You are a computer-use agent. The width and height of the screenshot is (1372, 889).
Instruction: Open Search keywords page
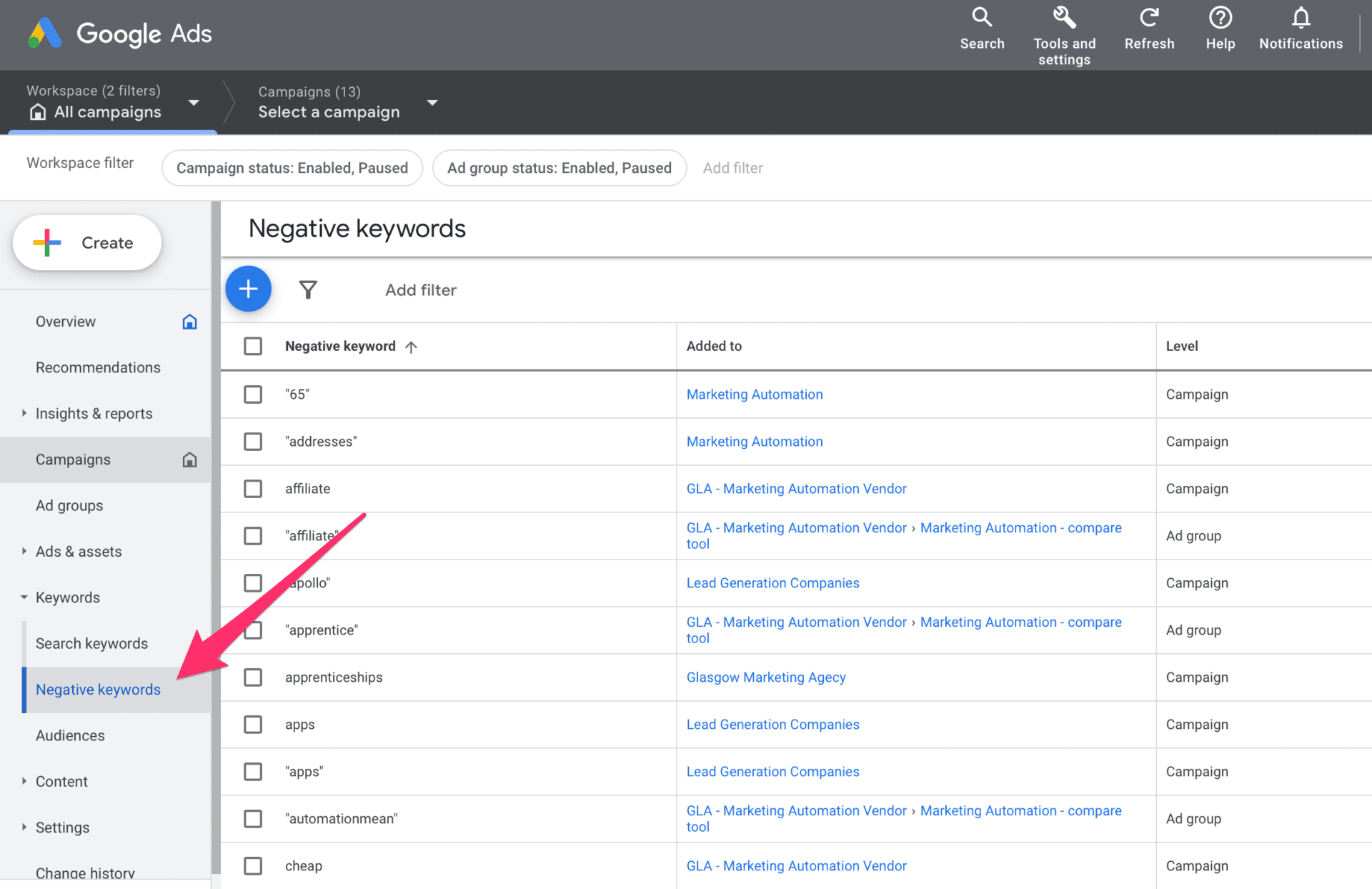[91, 643]
